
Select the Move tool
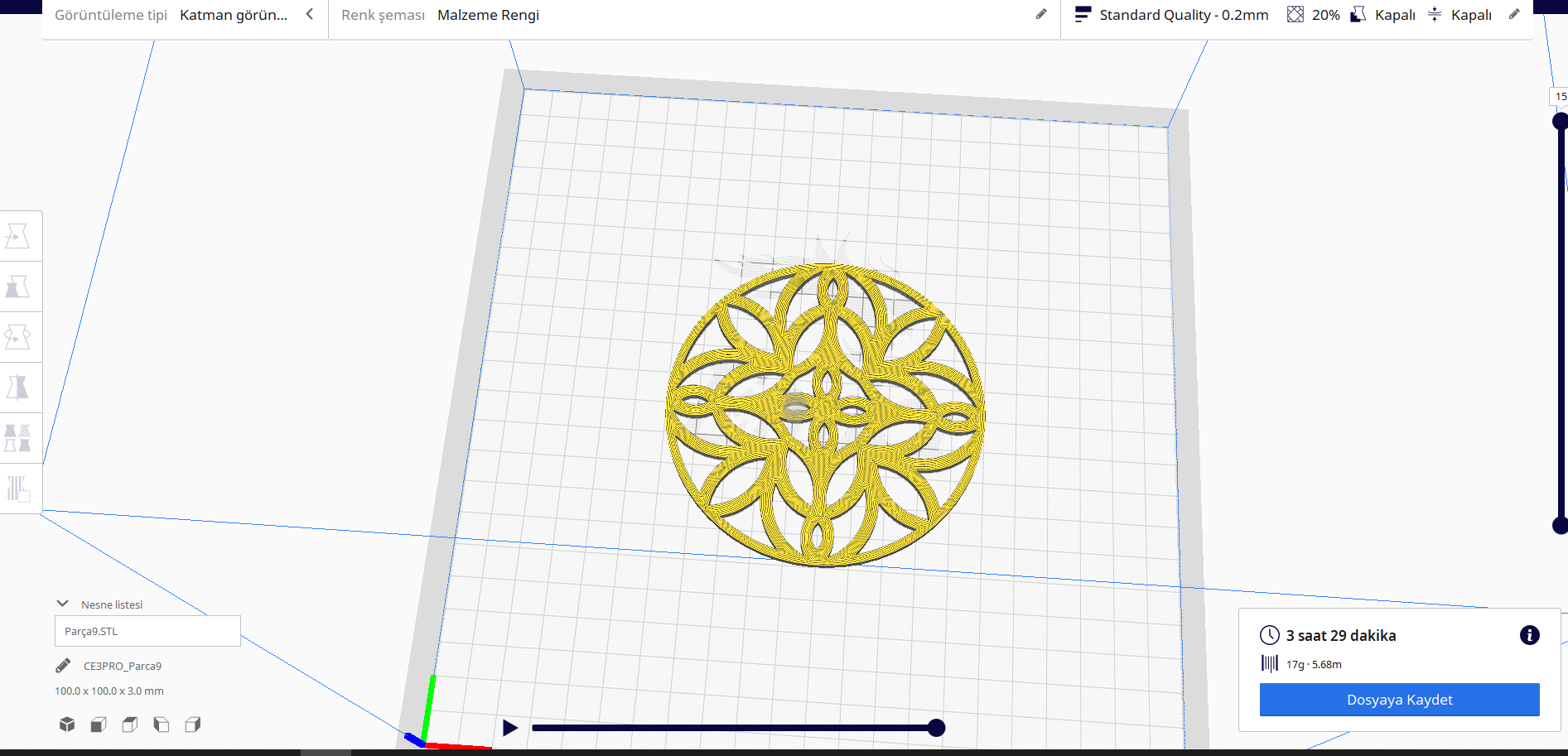coord(20,235)
